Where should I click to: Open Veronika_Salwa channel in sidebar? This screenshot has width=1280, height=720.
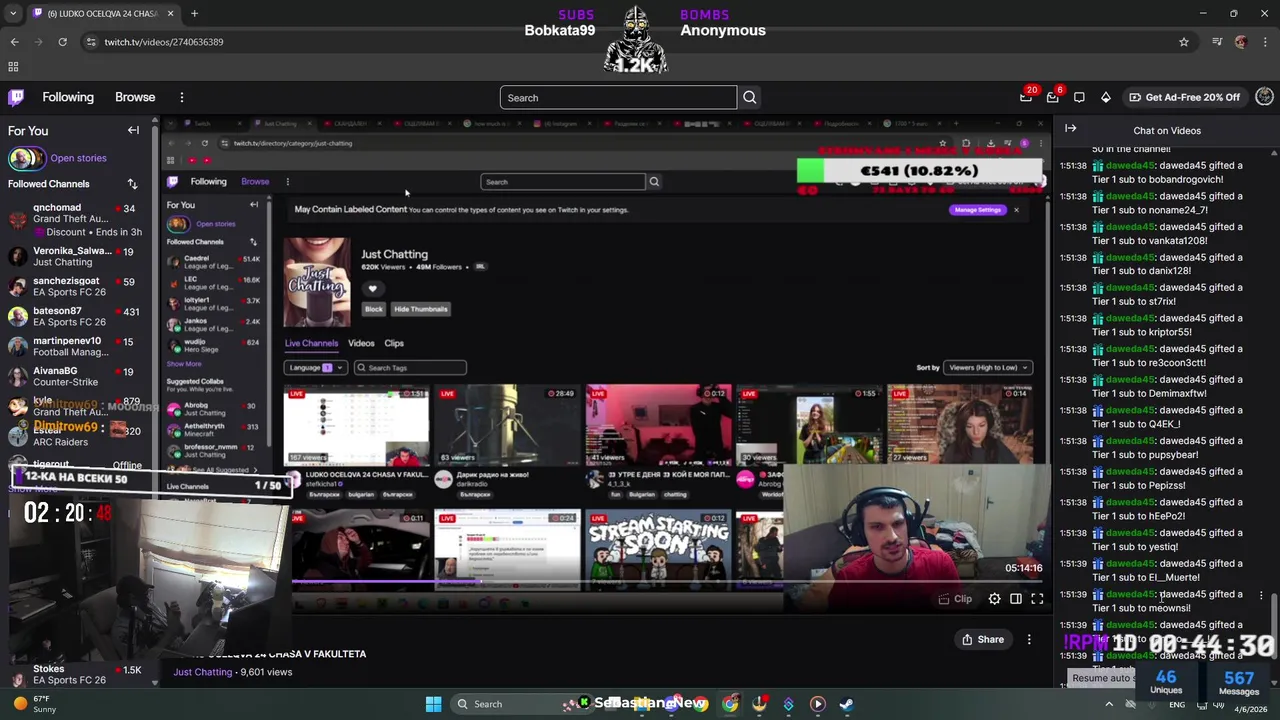tap(75, 256)
